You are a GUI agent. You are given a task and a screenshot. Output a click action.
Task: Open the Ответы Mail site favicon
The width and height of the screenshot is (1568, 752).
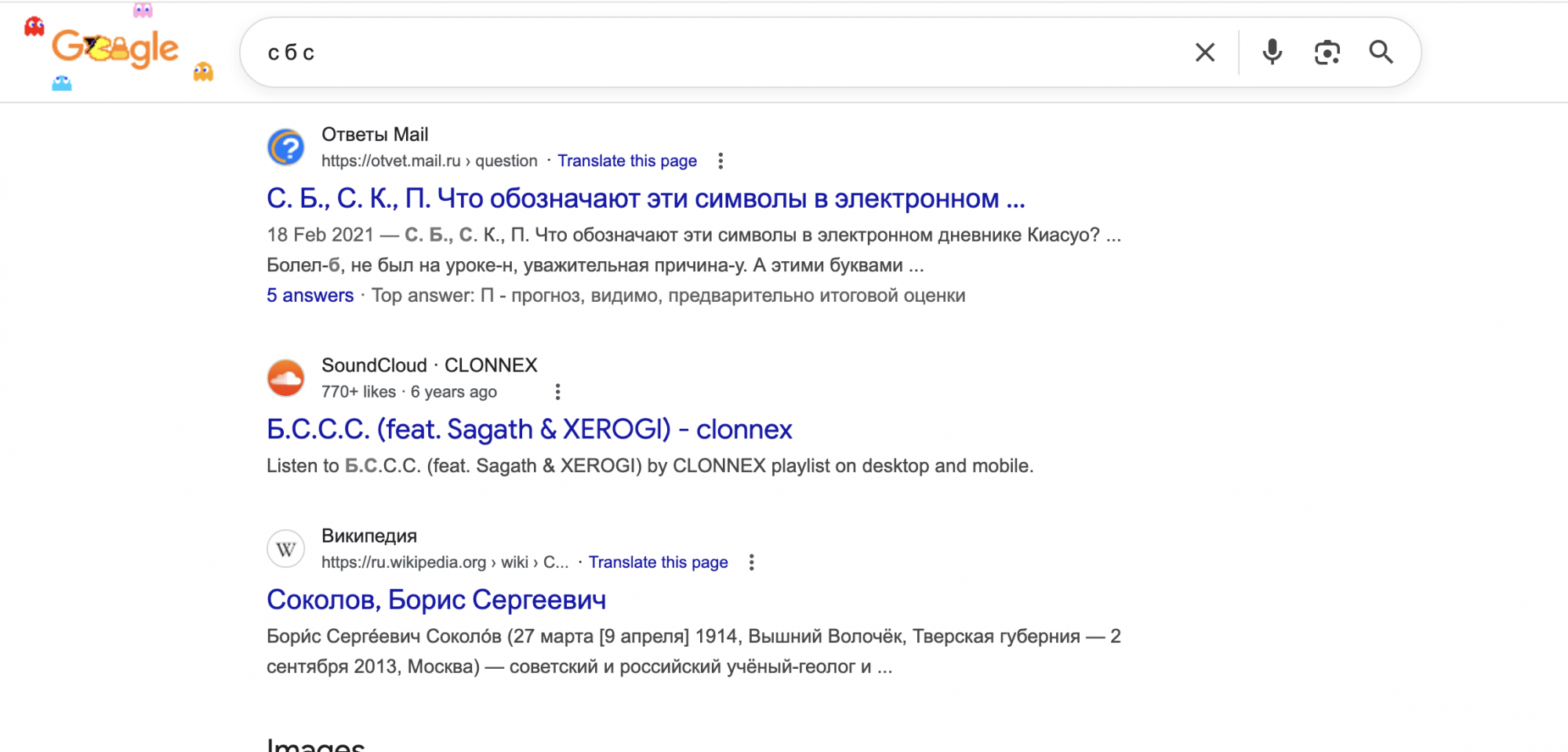click(x=285, y=147)
